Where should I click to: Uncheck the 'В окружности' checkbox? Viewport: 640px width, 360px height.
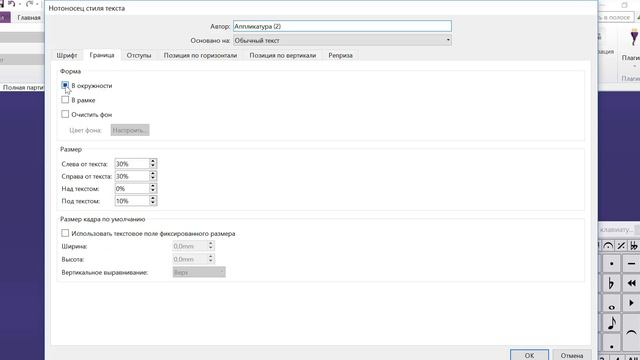tap(65, 85)
